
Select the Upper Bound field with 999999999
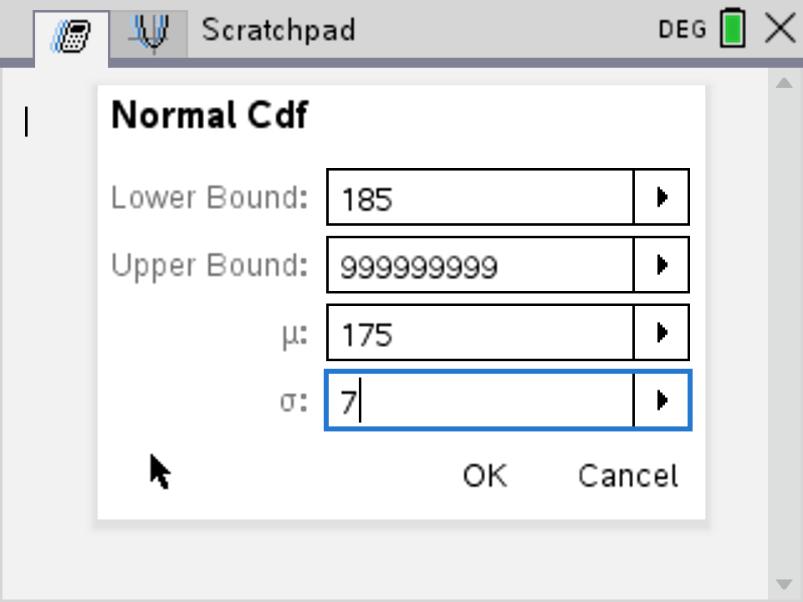coord(480,266)
